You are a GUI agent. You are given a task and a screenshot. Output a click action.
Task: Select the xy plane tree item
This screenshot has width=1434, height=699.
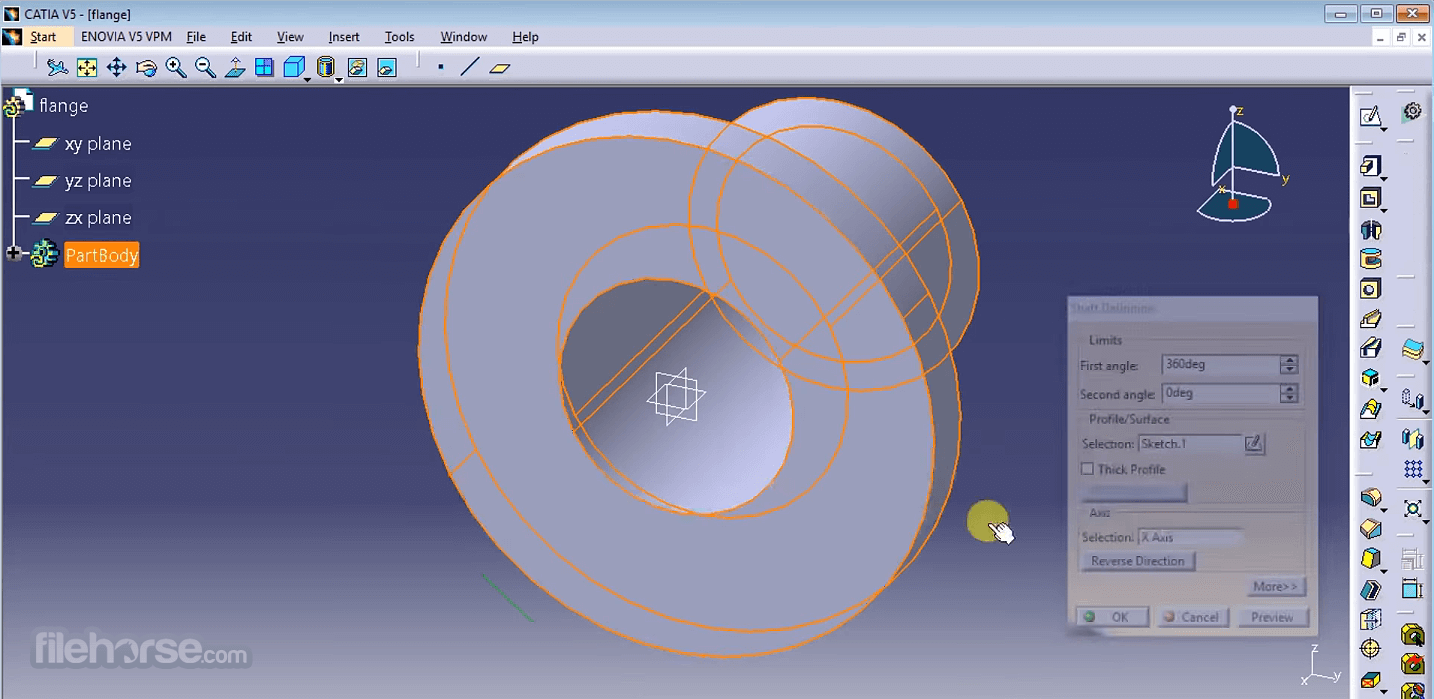click(x=98, y=144)
